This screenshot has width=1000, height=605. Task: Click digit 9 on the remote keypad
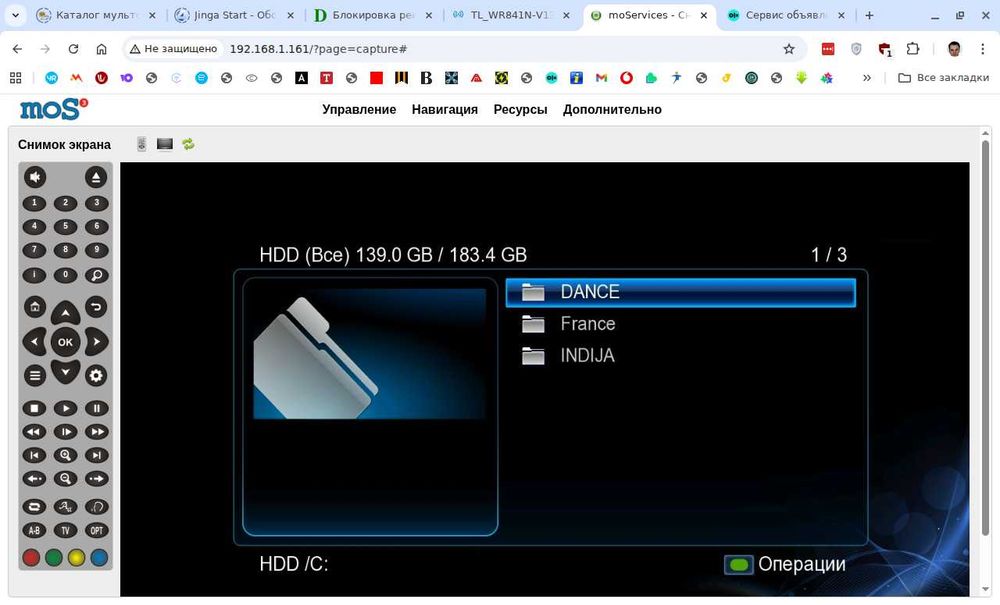(x=96, y=250)
